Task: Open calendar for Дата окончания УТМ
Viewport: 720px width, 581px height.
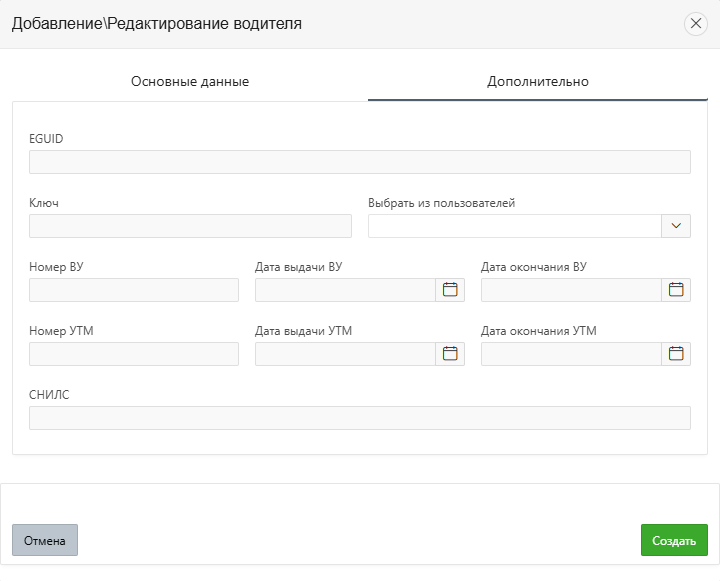Action: tap(676, 354)
